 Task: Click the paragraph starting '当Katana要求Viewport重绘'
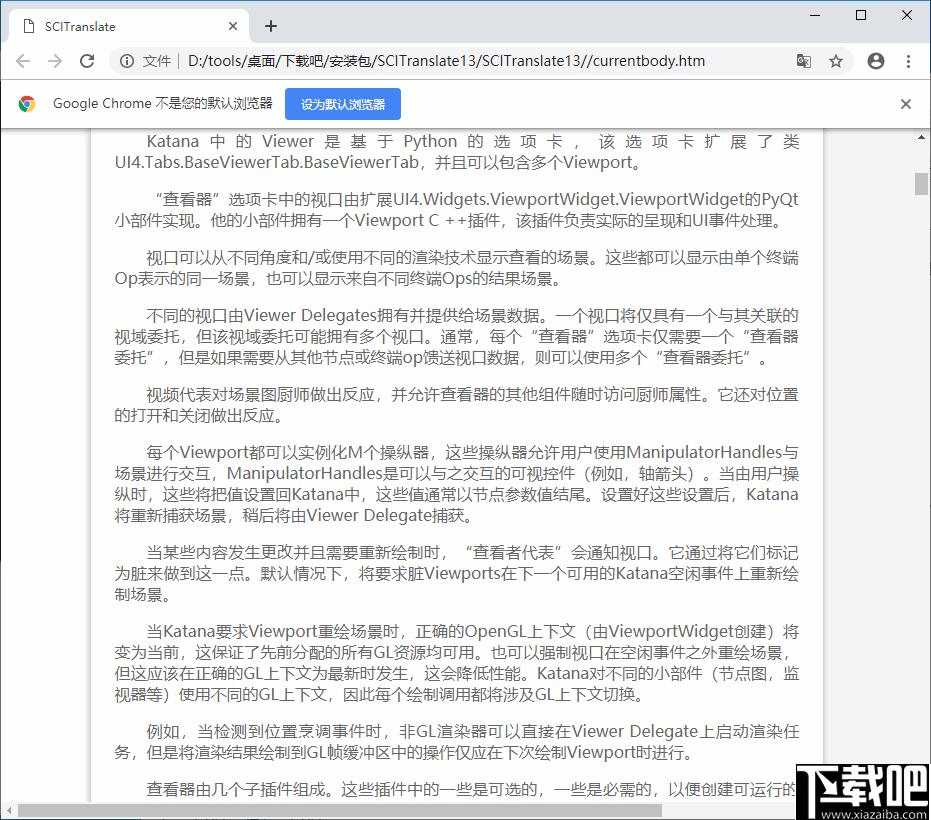(x=456, y=663)
